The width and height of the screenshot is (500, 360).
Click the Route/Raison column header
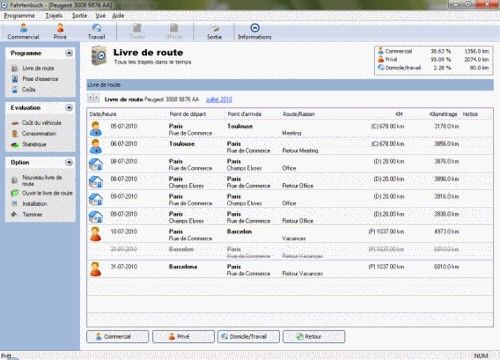click(299, 114)
